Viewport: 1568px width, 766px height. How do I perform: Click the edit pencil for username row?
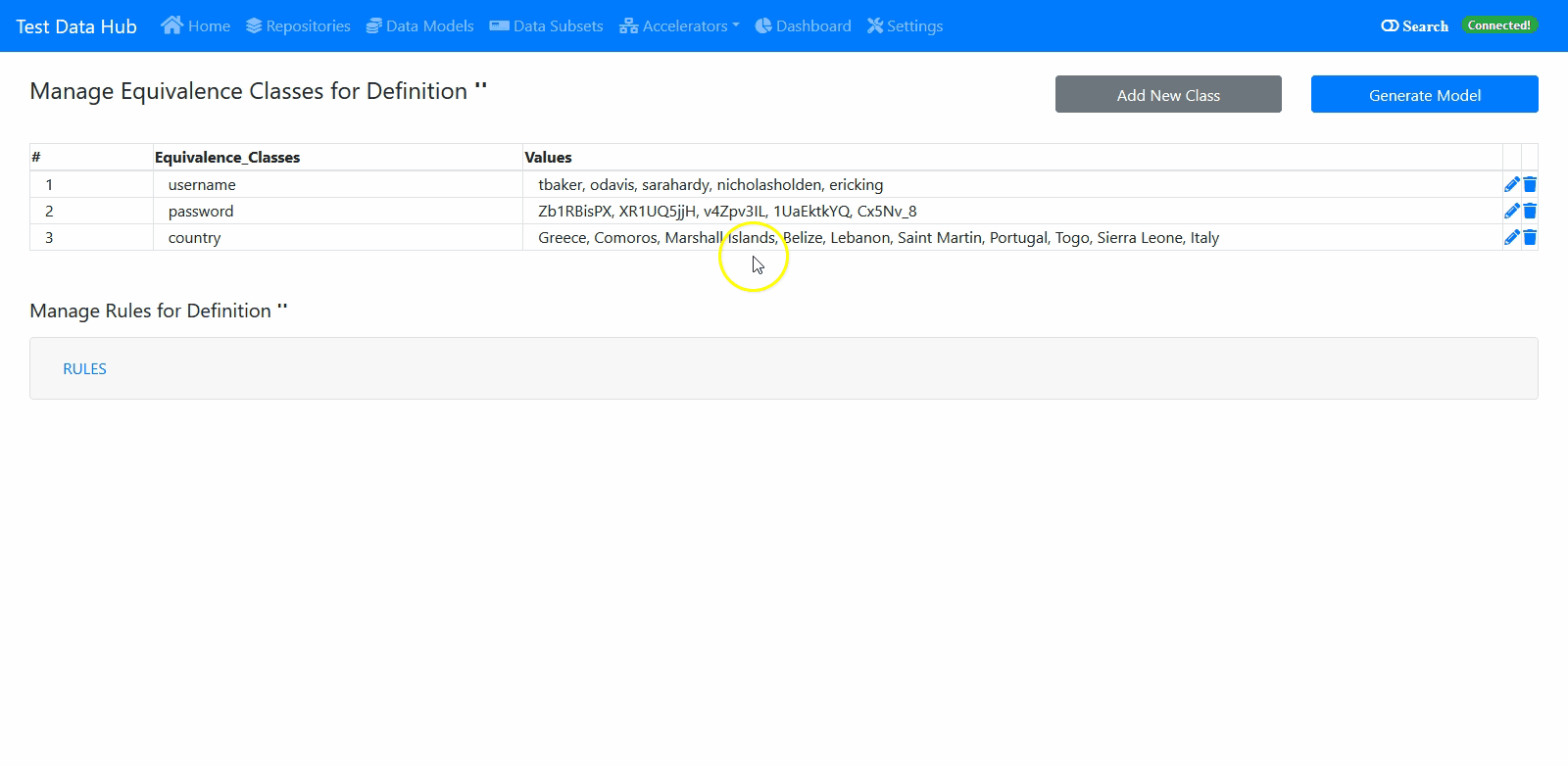tap(1511, 184)
